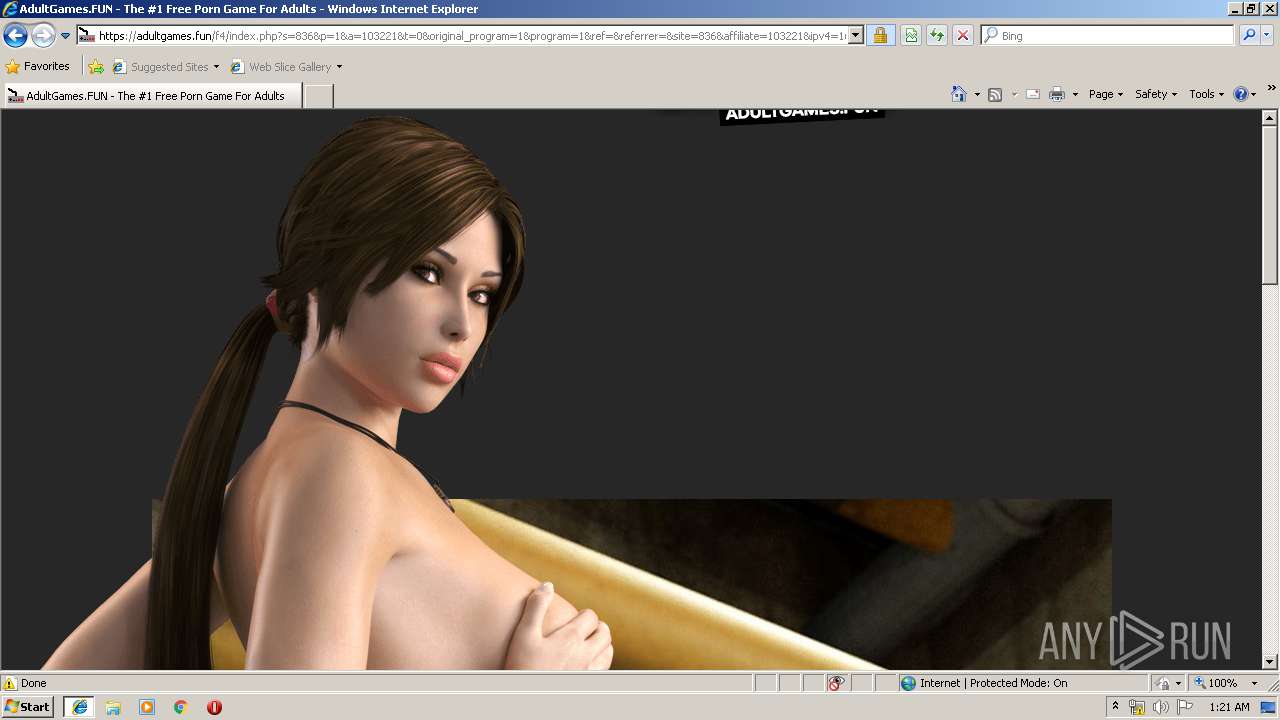Toggle the Compatibility View icon
The image size is (1280, 720).
[911, 36]
